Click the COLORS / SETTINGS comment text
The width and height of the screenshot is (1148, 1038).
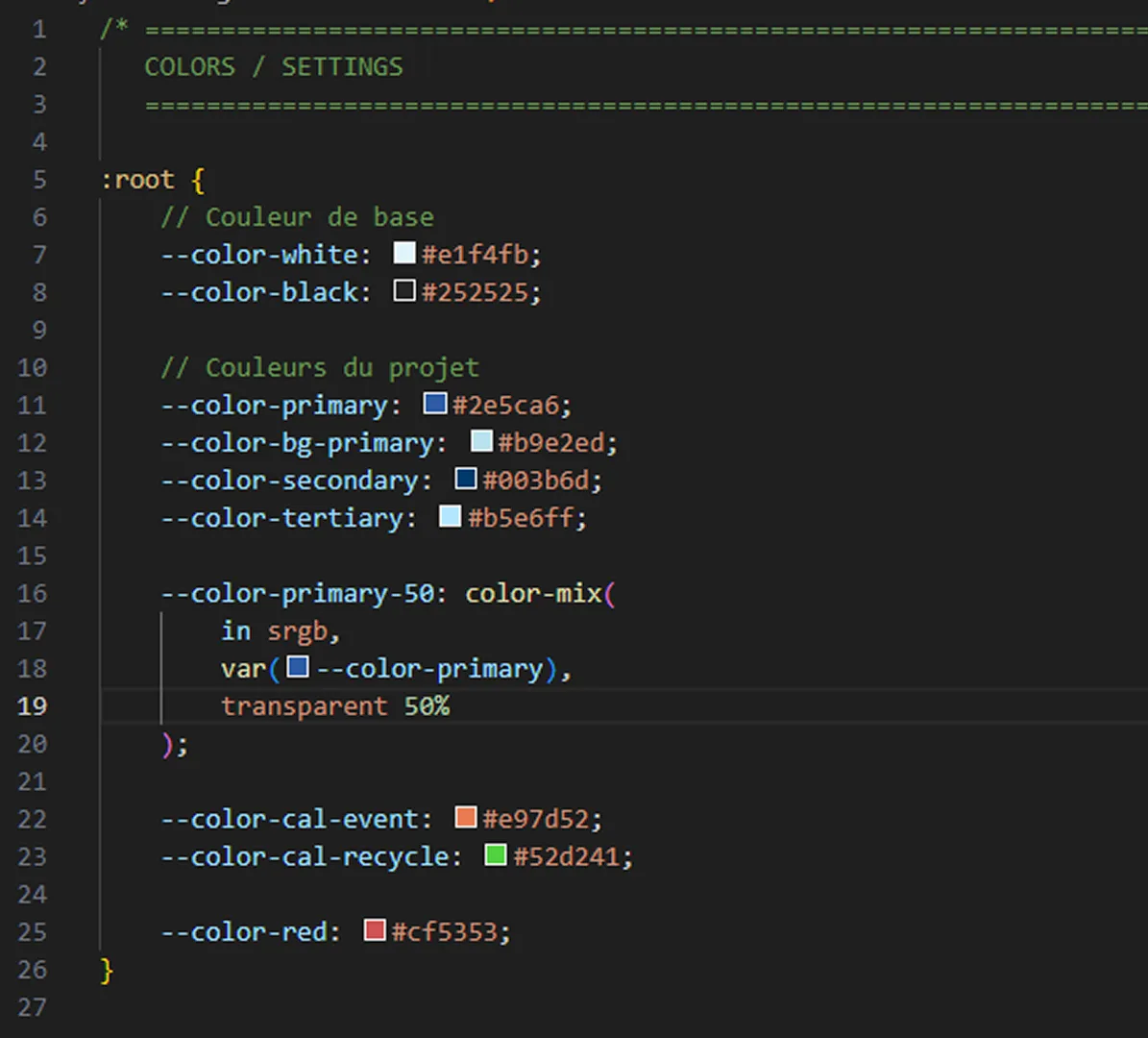pyautogui.click(x=273, y=66)
